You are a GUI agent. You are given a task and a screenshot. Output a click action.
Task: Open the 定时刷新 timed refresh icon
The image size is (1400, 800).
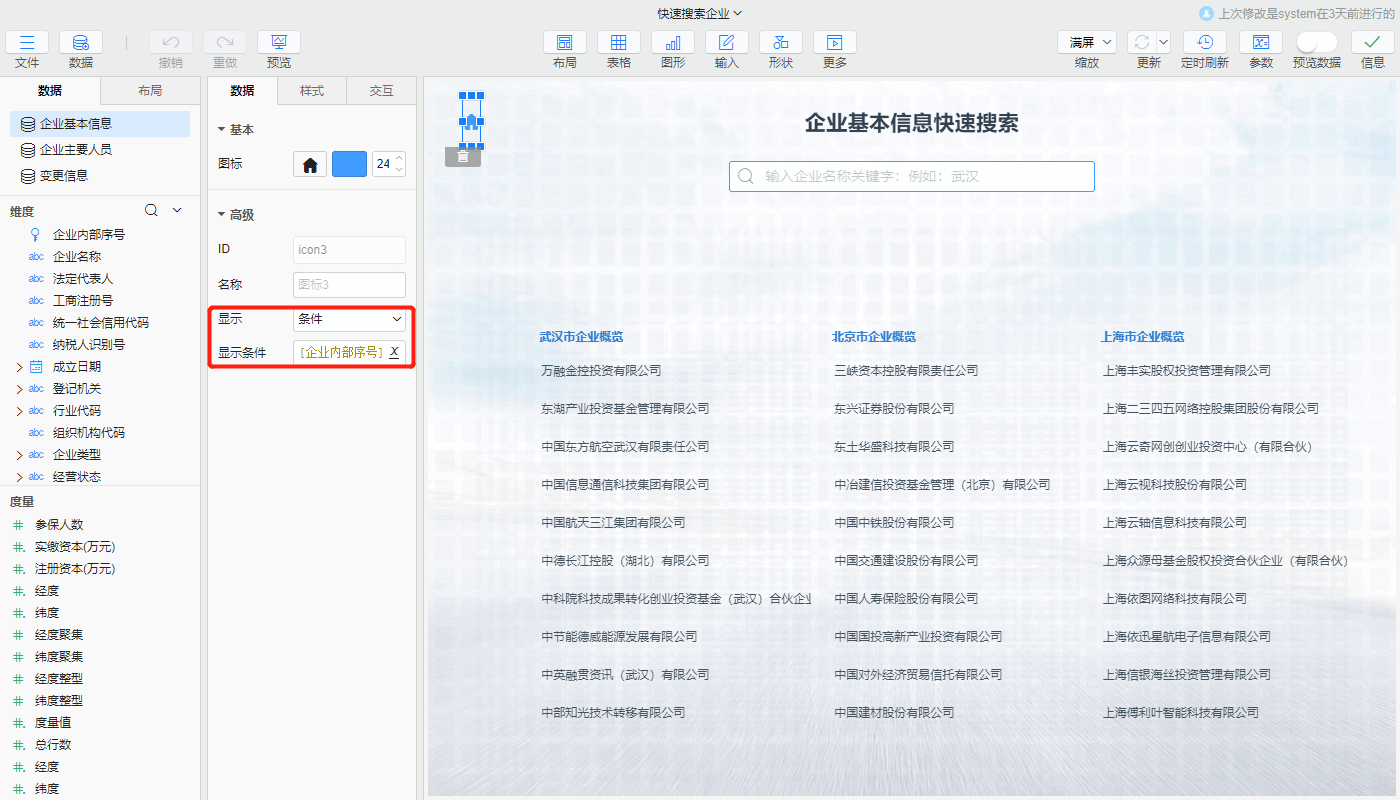click(1205, 42)
